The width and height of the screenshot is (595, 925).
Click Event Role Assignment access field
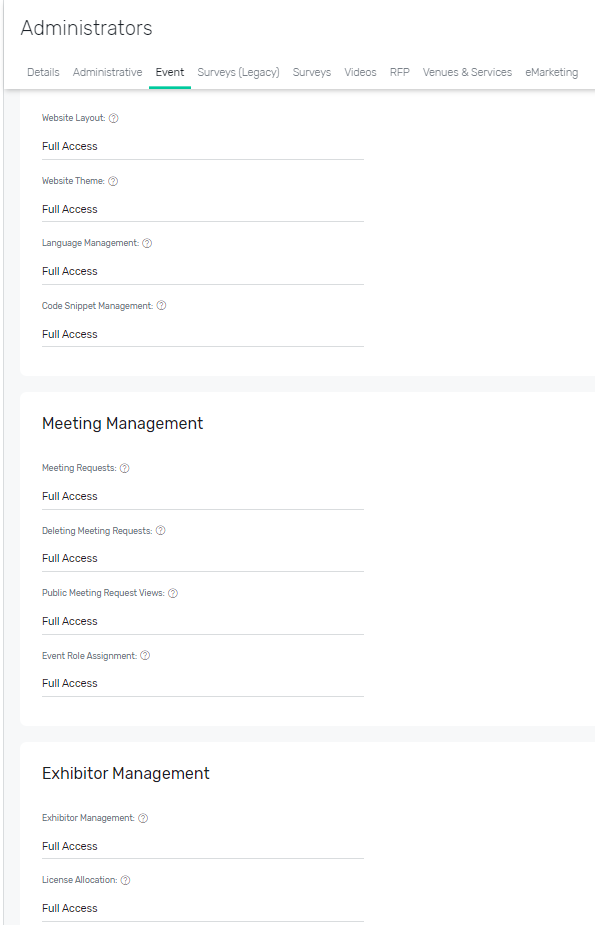click(203, 683)
